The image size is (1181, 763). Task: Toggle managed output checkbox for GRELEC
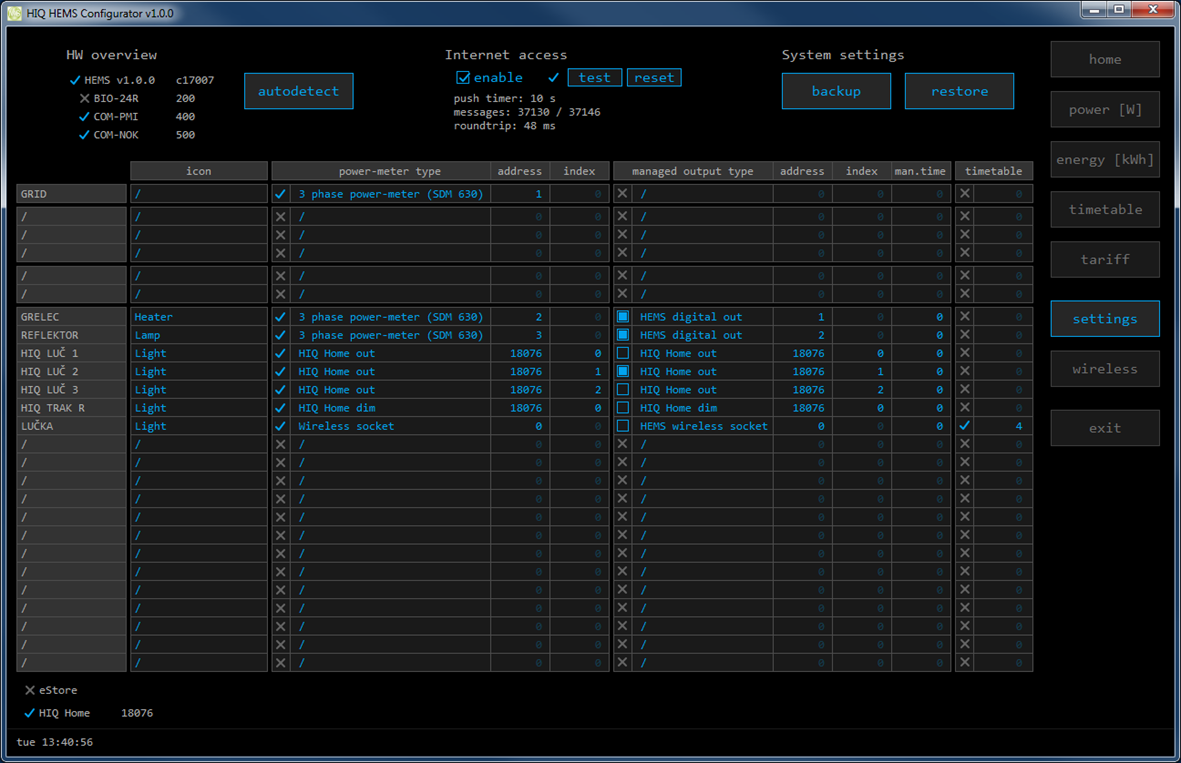(x=623, y=317)
